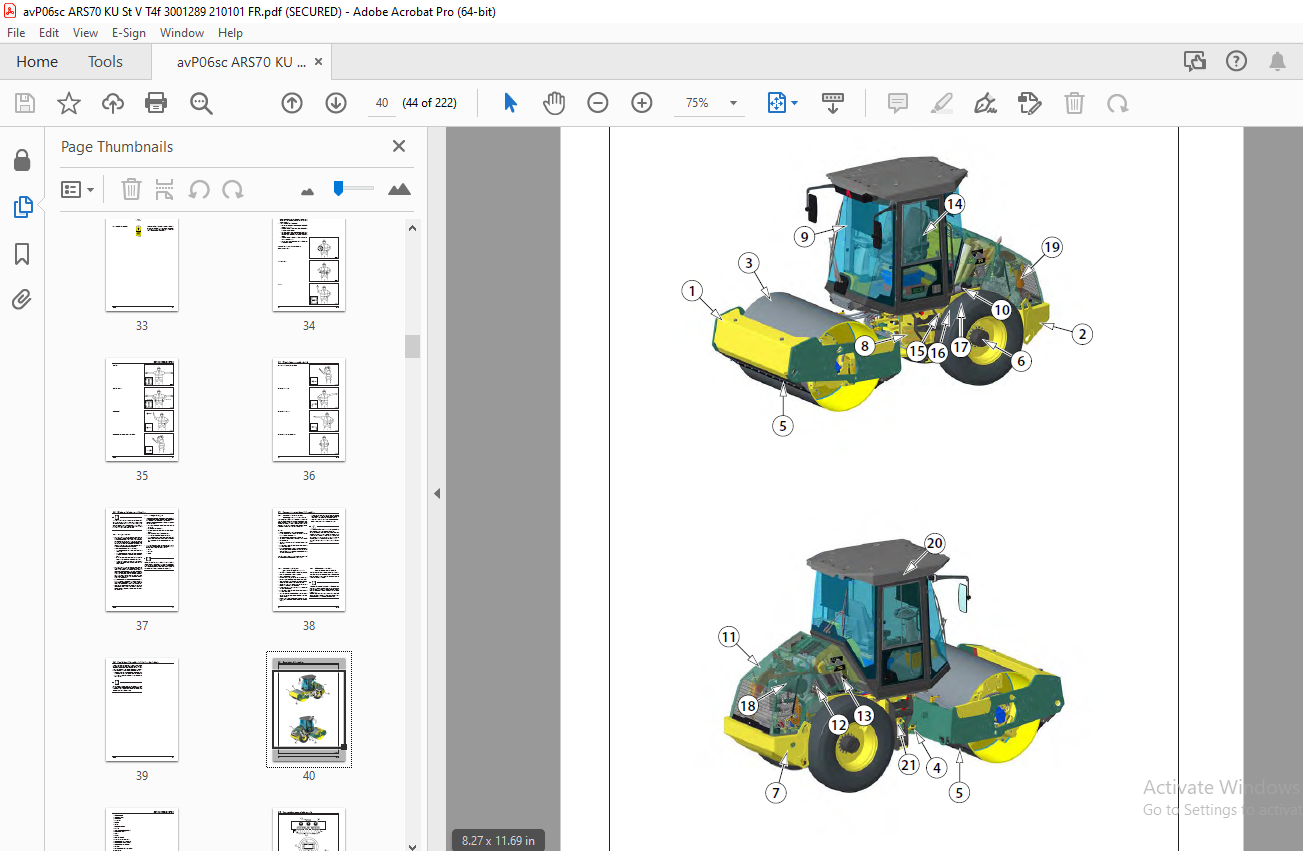The image size is (1303, 851).
Task: Open thumbnails options dropdown menu
Action: pos(78,189)
